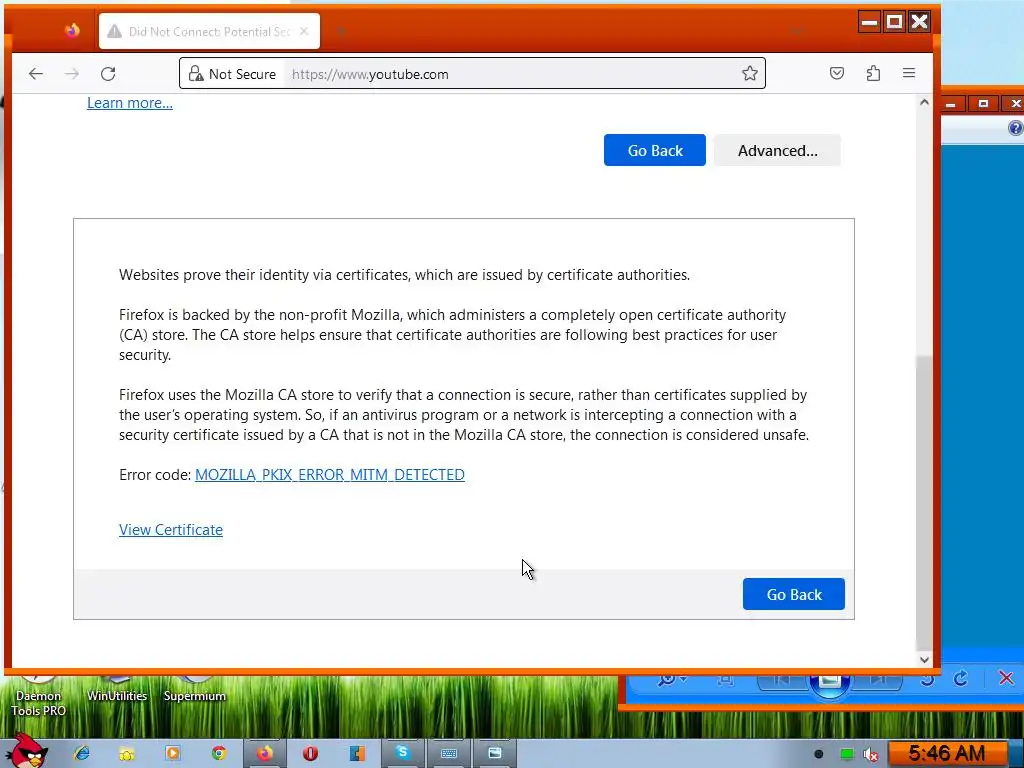
Task: Click the page scrollbar down arrow
Action: tap(924, 660)
